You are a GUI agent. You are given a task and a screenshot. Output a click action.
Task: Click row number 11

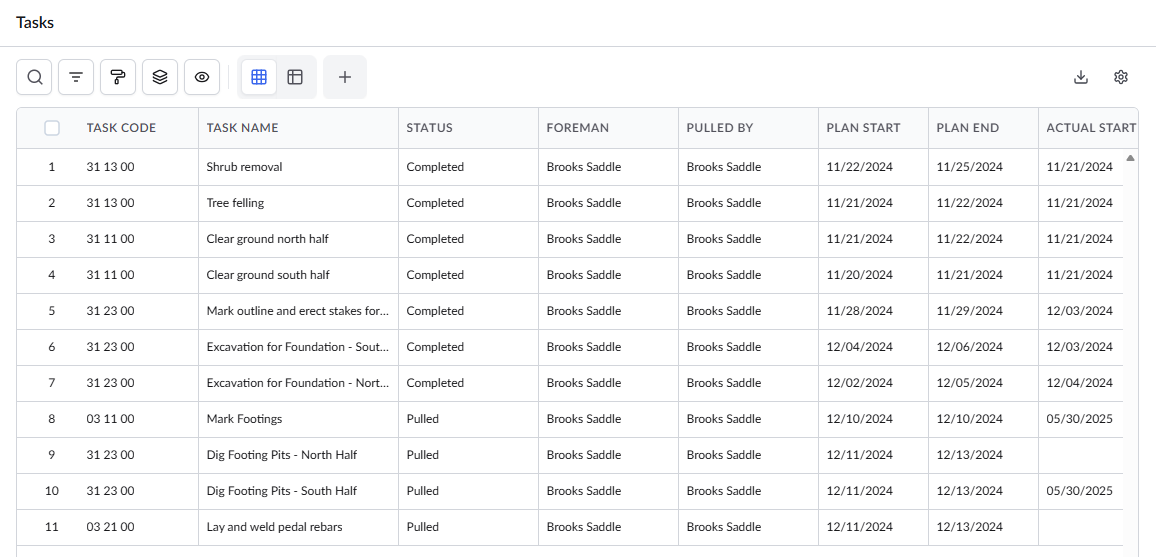click(52, 528)
